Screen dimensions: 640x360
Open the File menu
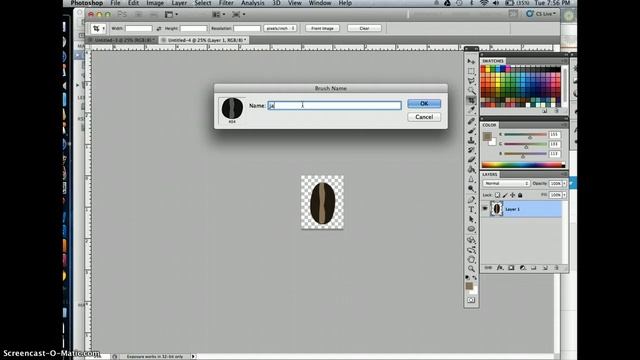coord(115,3)
